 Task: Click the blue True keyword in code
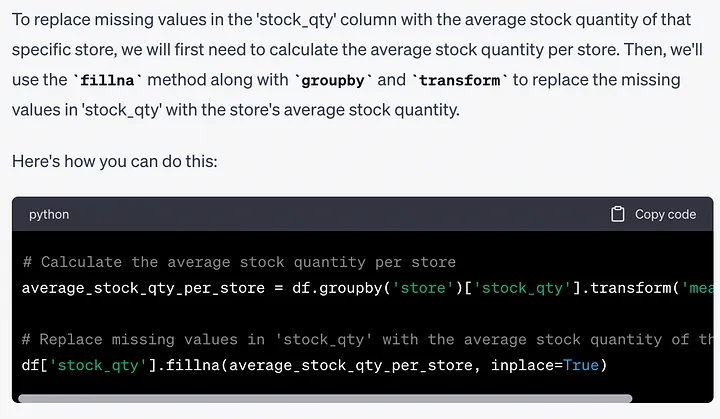581,365
